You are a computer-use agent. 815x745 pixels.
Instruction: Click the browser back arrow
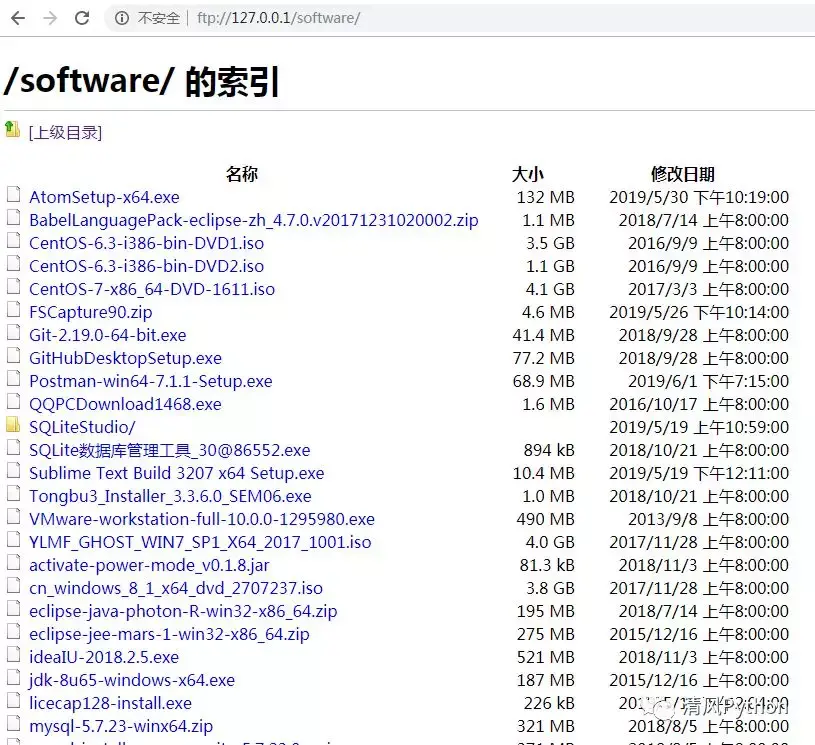[x=16, y=17]
